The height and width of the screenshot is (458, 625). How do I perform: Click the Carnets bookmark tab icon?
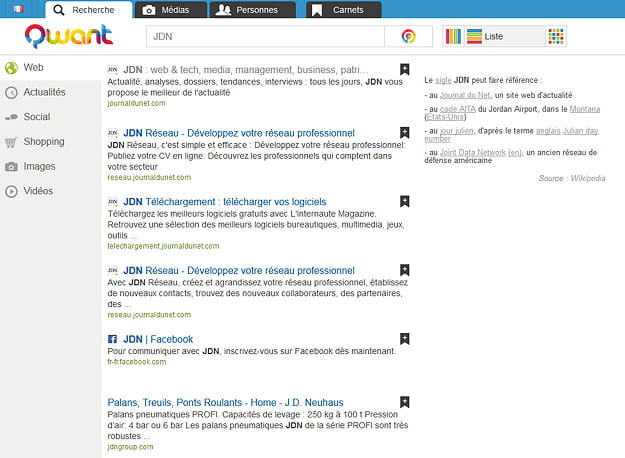(317, 10)
